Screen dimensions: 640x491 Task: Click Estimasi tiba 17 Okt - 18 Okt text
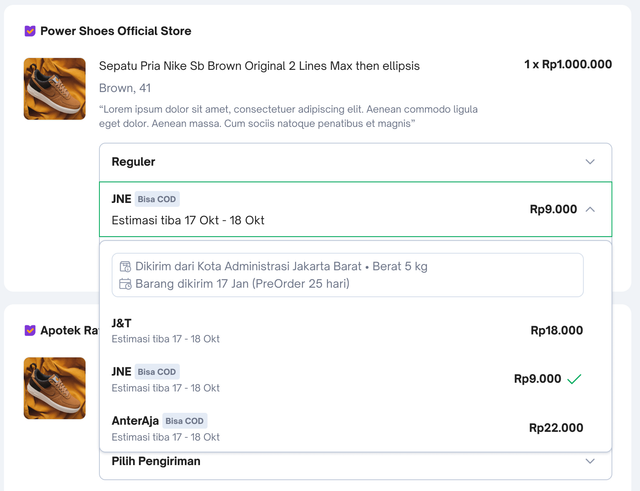tap(188, 220)
